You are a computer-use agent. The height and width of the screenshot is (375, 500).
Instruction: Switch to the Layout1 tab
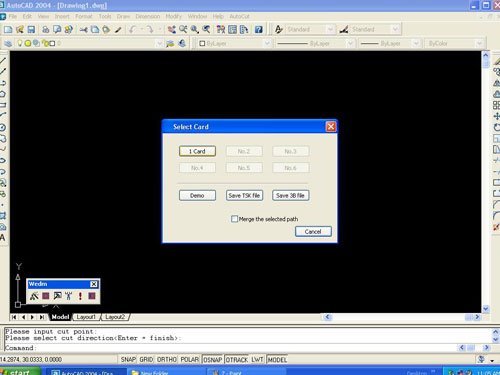click(86, 317)
